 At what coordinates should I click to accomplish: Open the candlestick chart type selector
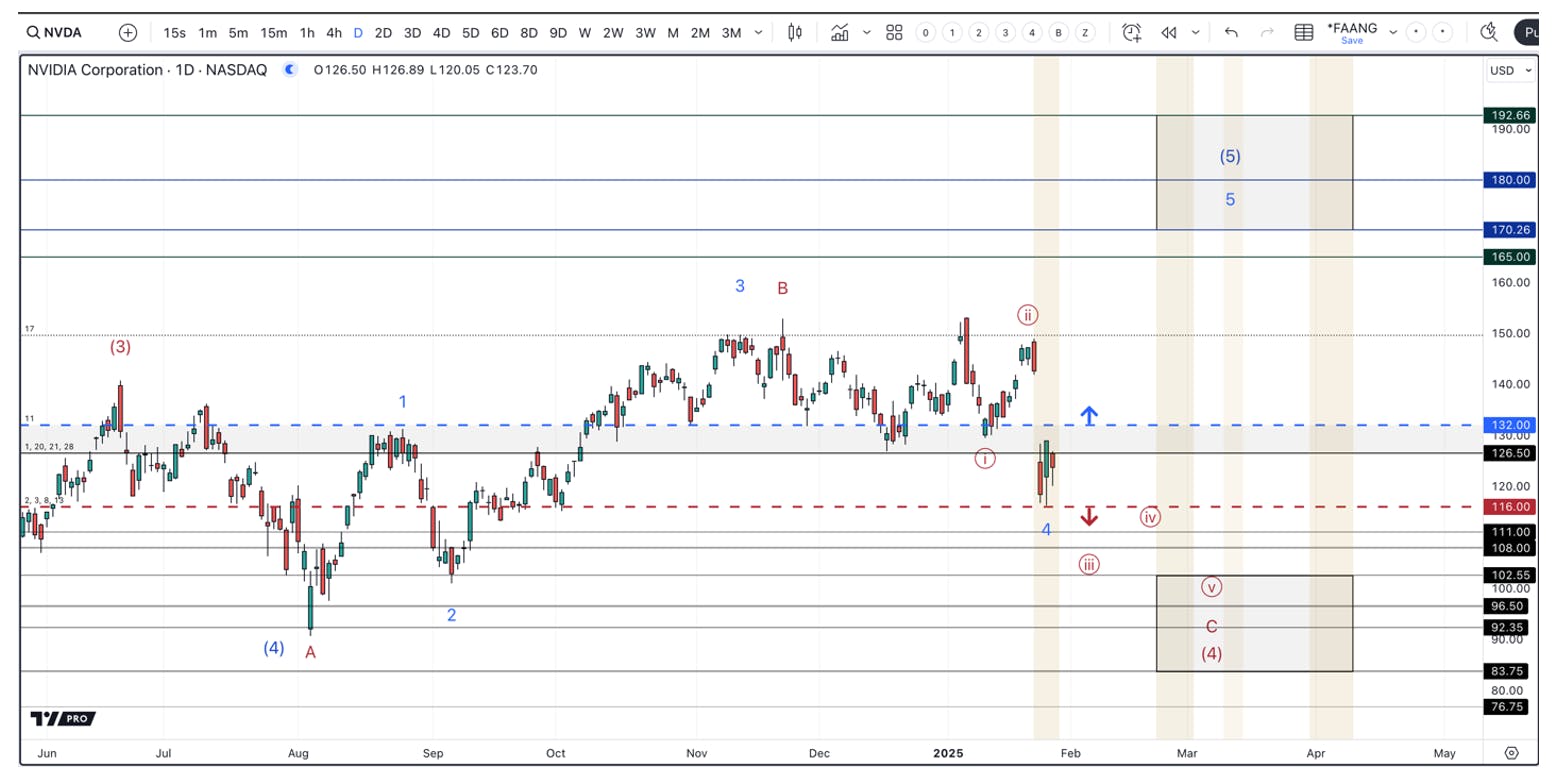[795, 32]
